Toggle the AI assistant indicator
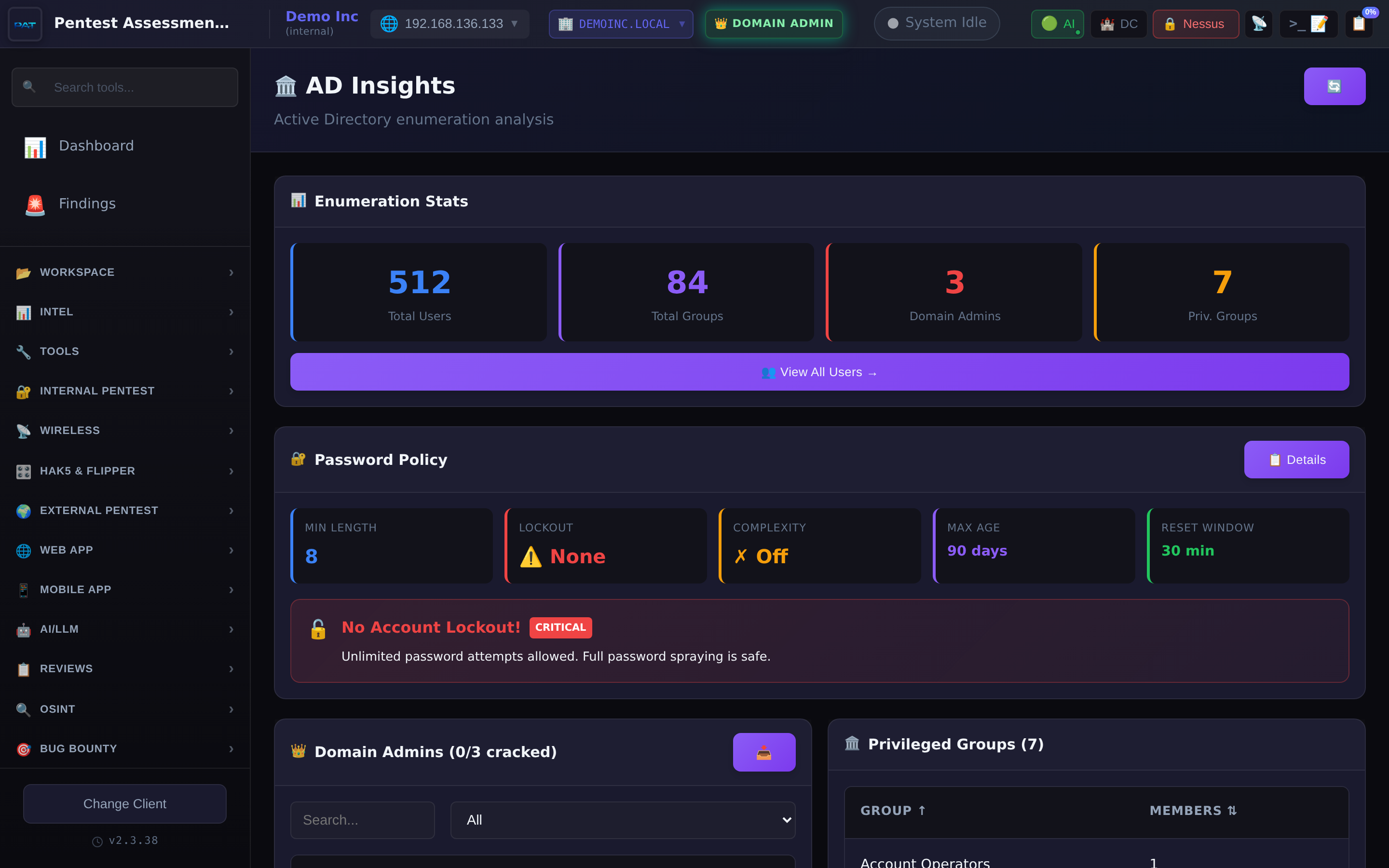 [x=1057, y=24]
